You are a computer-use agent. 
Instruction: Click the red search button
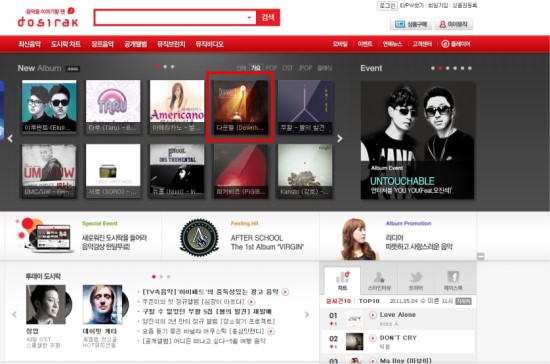[x=268, y=18]
